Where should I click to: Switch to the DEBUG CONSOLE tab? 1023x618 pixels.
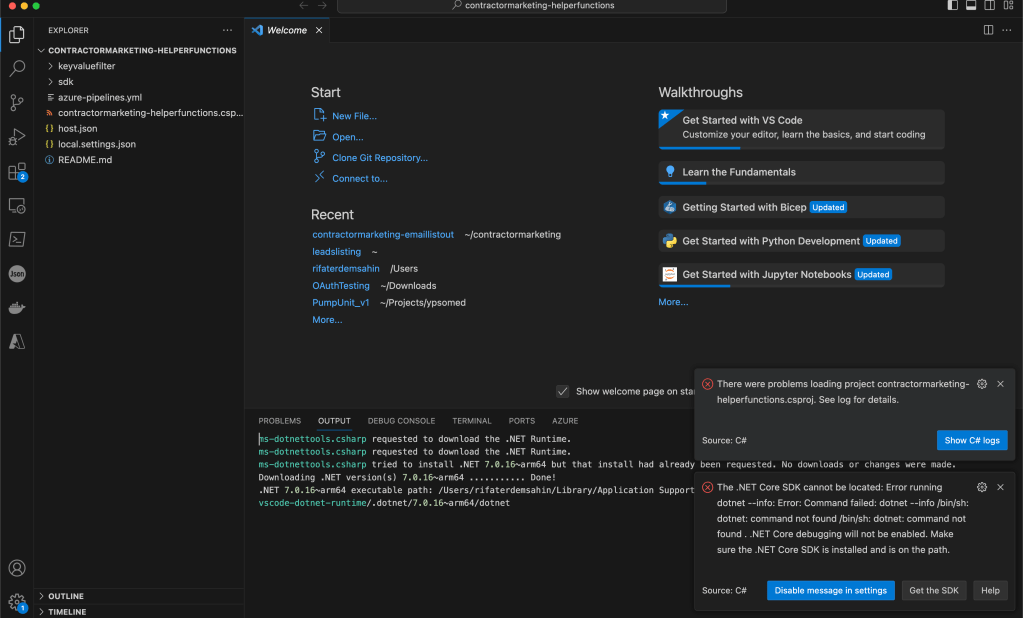click(x=401, y=421)
